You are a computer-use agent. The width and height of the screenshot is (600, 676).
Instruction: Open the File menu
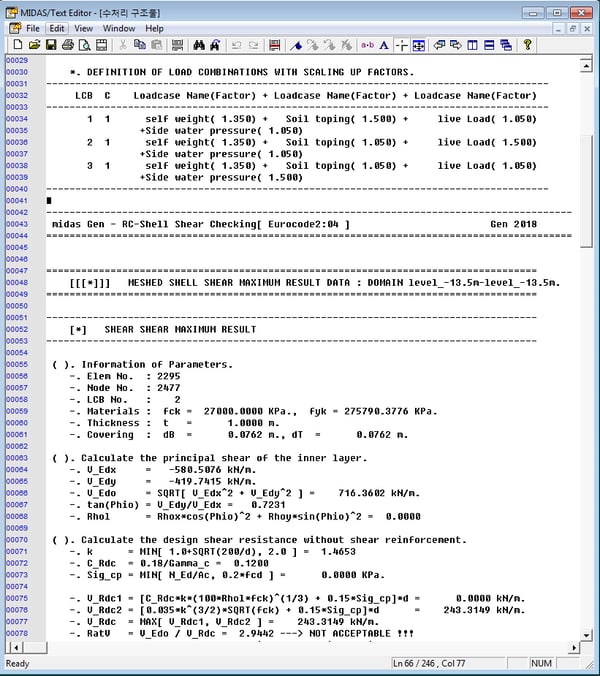pyautogui.click(x=32, y=28)
